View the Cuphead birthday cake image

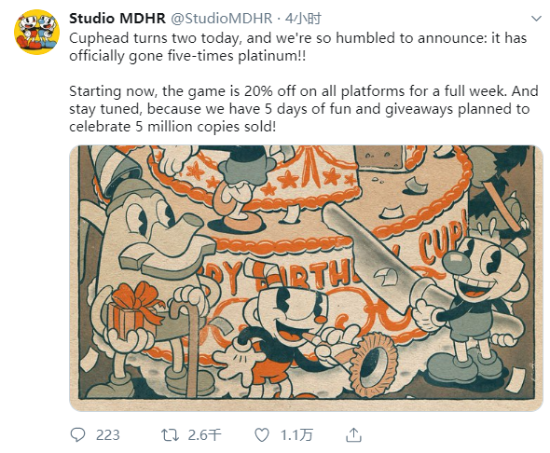tap(306, 278)
